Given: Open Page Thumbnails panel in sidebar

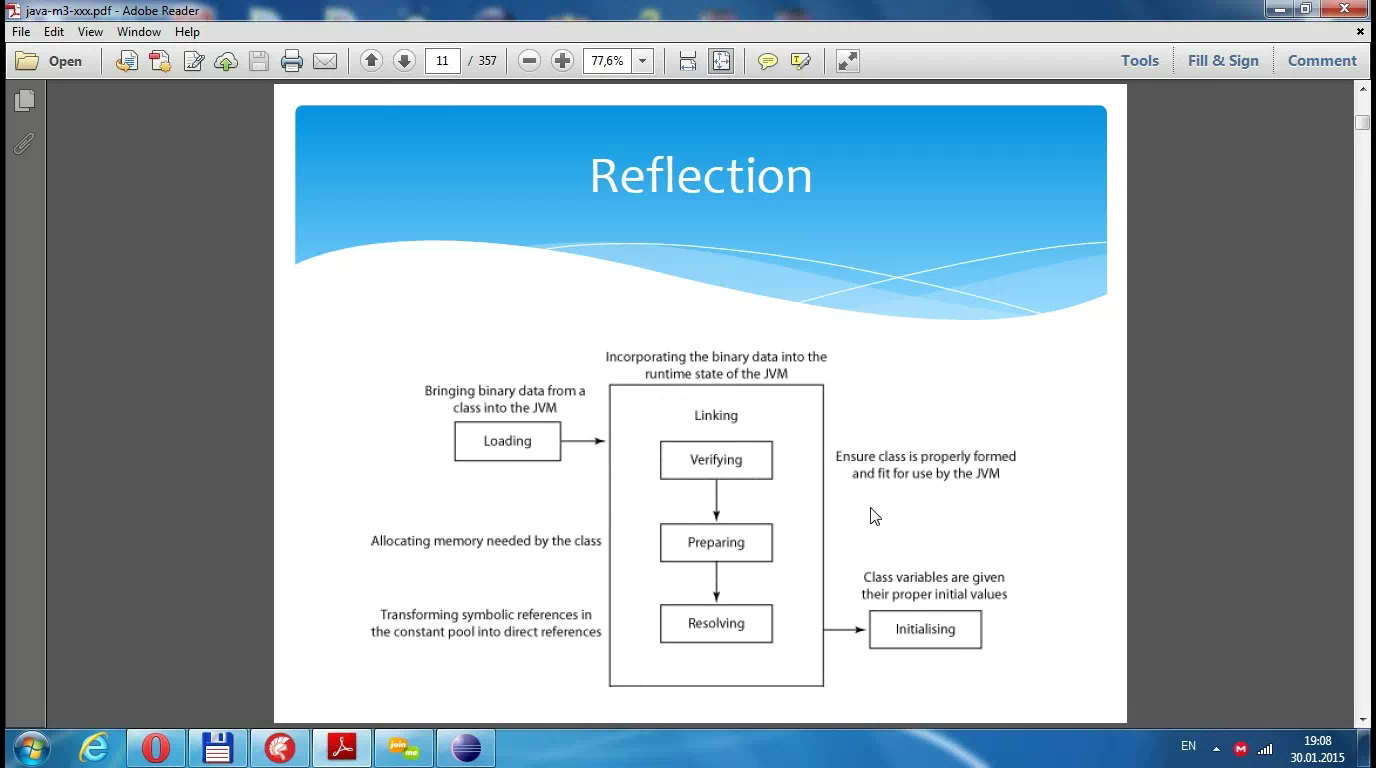Looking at the screenshot, I should click(25, 100).
